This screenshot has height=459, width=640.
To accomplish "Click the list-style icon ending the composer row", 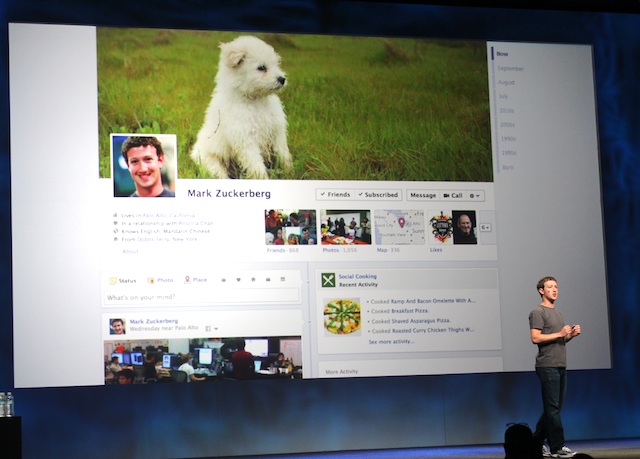I will pos(282,279).
